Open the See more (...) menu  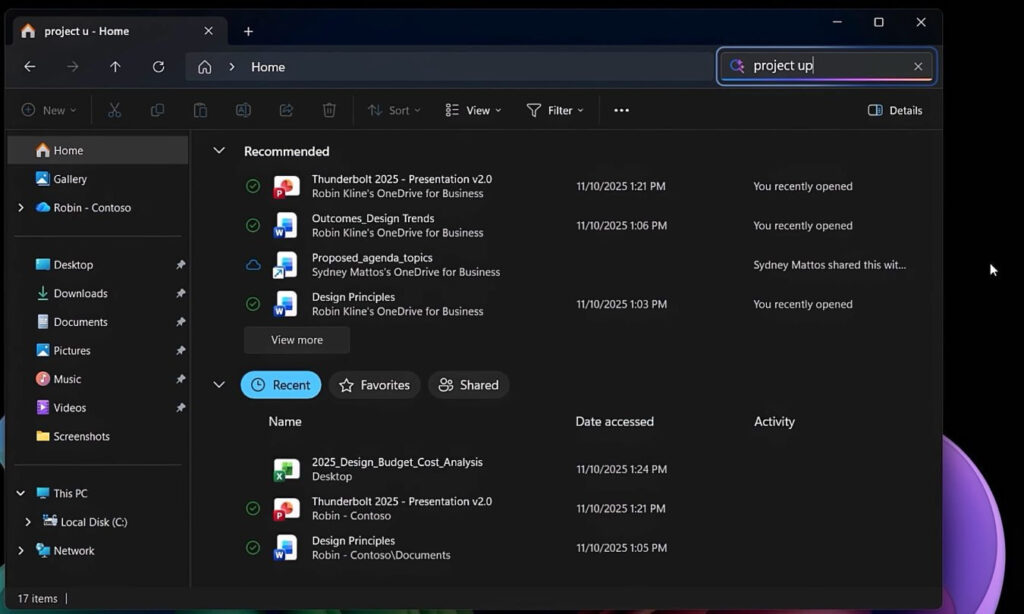tap(620, 110)
